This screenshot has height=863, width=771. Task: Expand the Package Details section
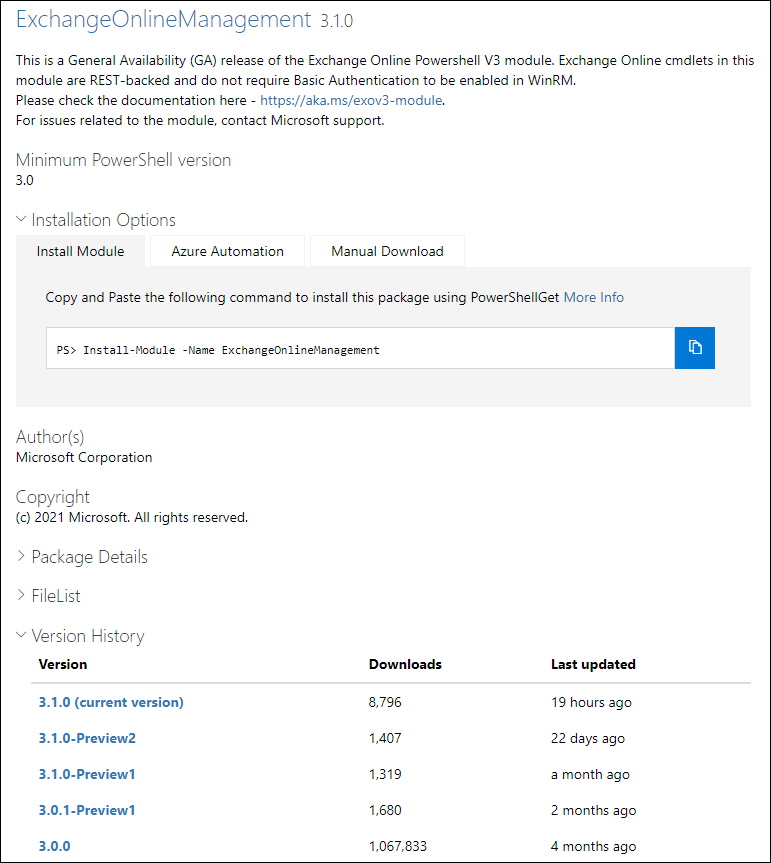82,557
